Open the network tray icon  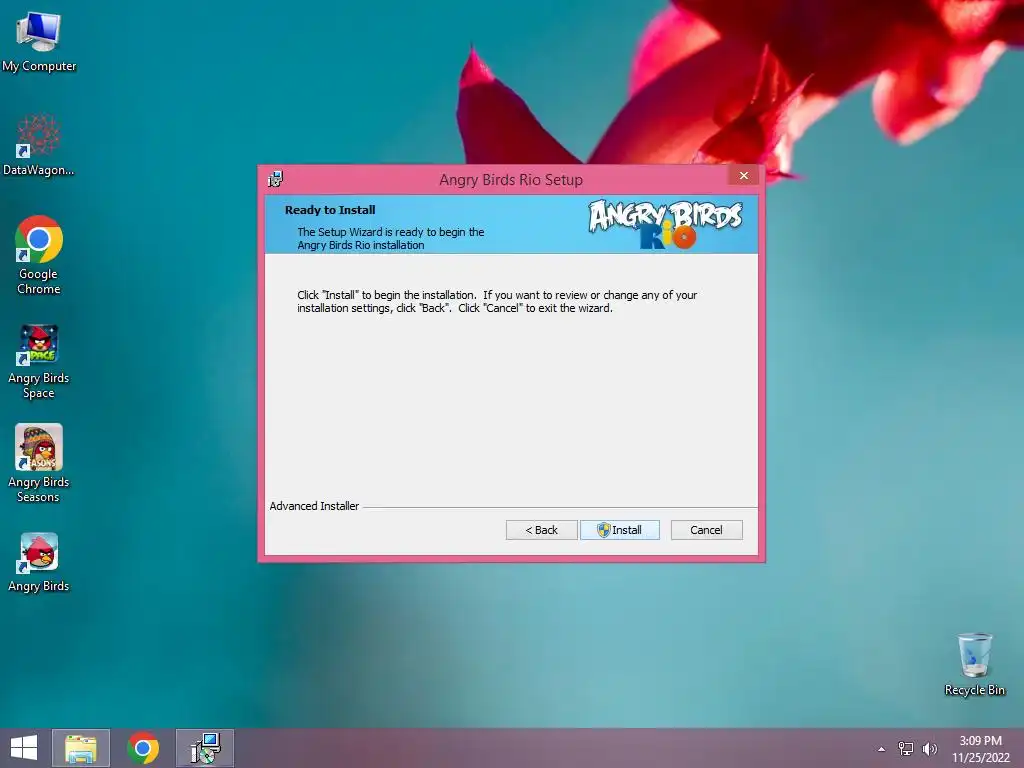[906, 749]
